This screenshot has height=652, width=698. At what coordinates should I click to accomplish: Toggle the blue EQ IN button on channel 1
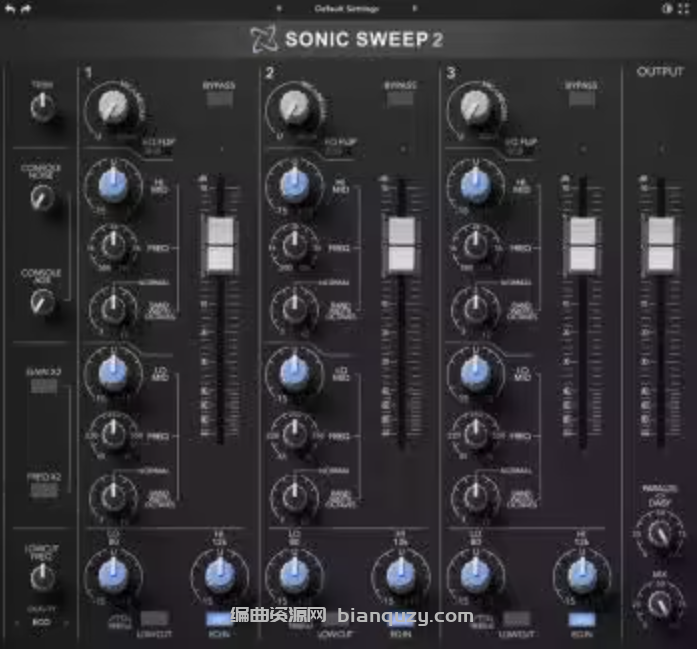[219, 619]
